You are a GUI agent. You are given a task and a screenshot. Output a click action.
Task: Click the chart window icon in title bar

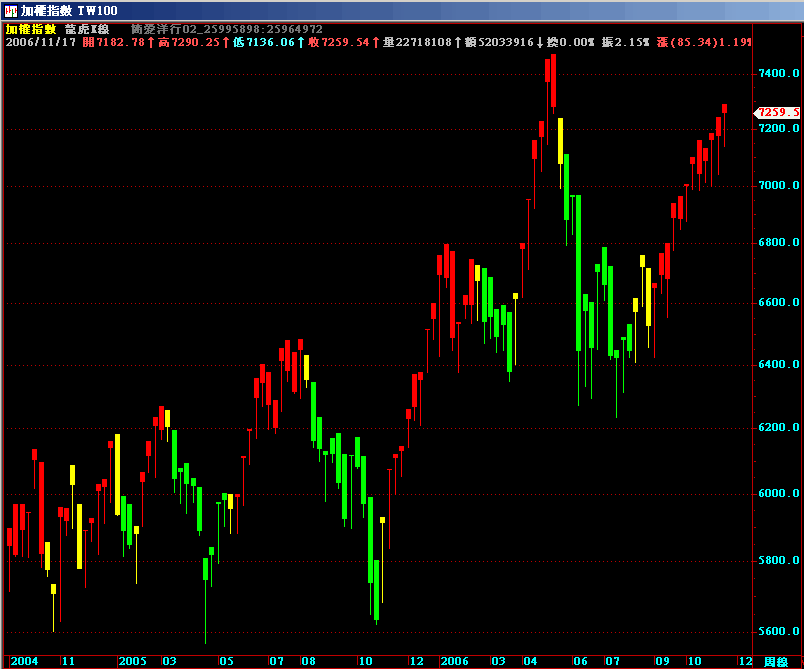[10, 10]
